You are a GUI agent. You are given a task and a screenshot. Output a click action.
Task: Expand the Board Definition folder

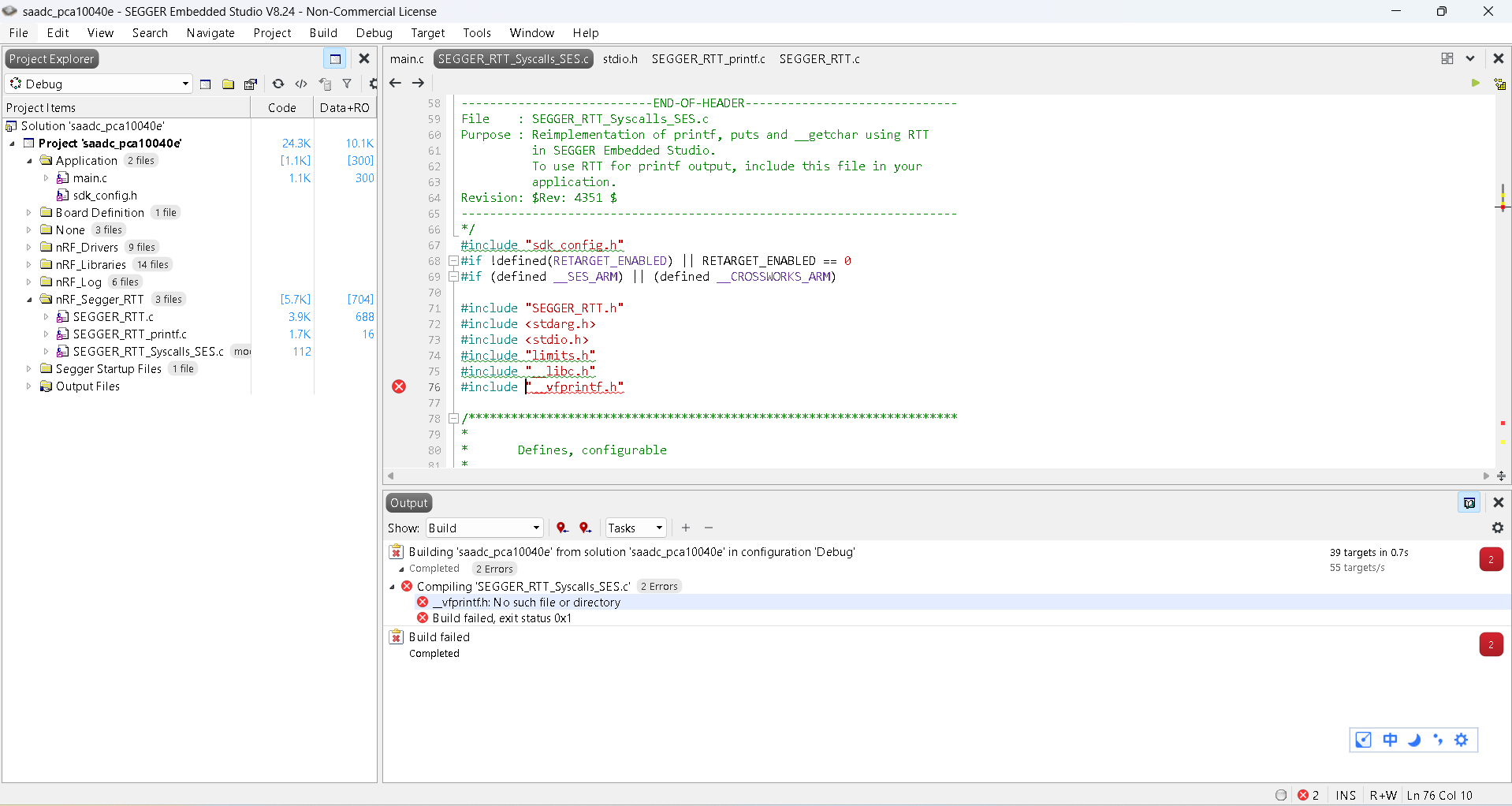(29, 213)
